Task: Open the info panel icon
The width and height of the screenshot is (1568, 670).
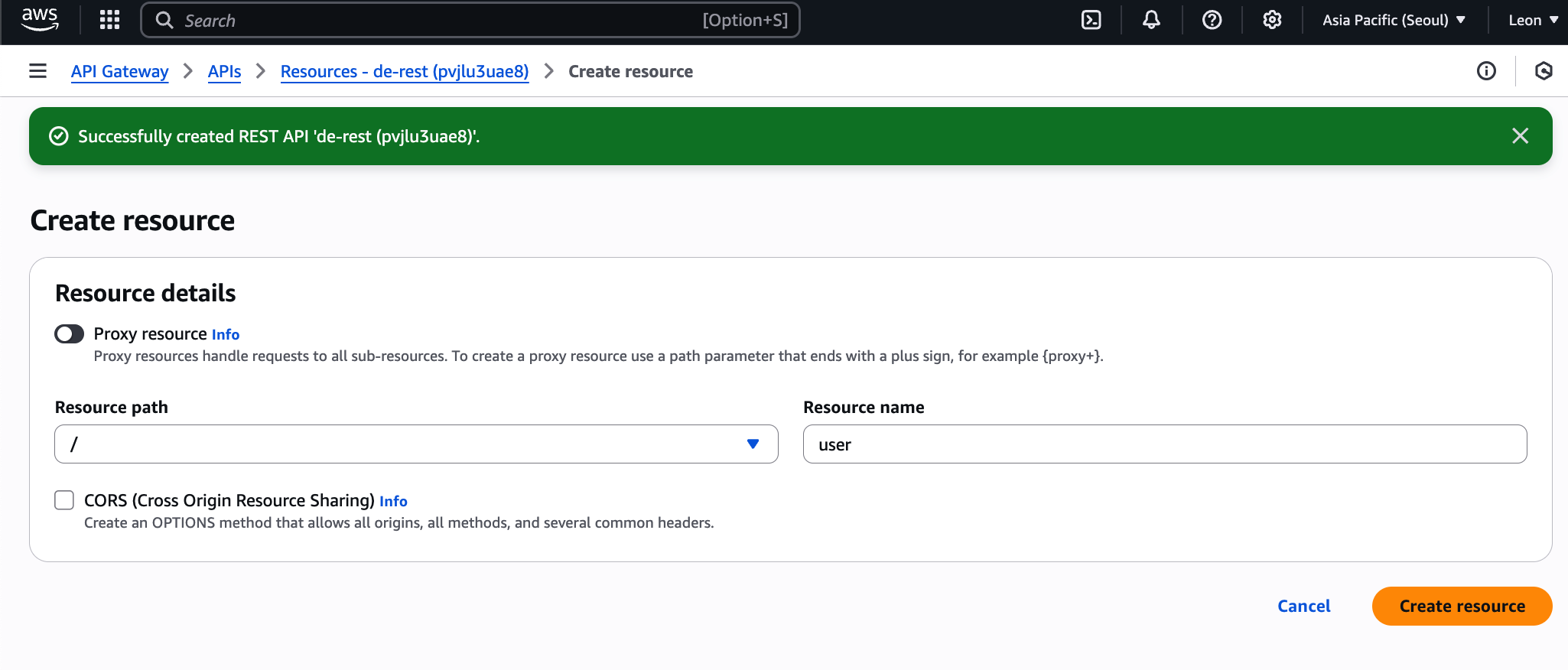Action: click(1486, 71)
